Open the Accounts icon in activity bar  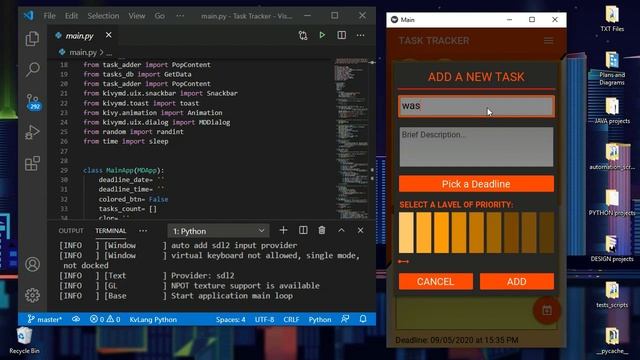tap(32, 264)
